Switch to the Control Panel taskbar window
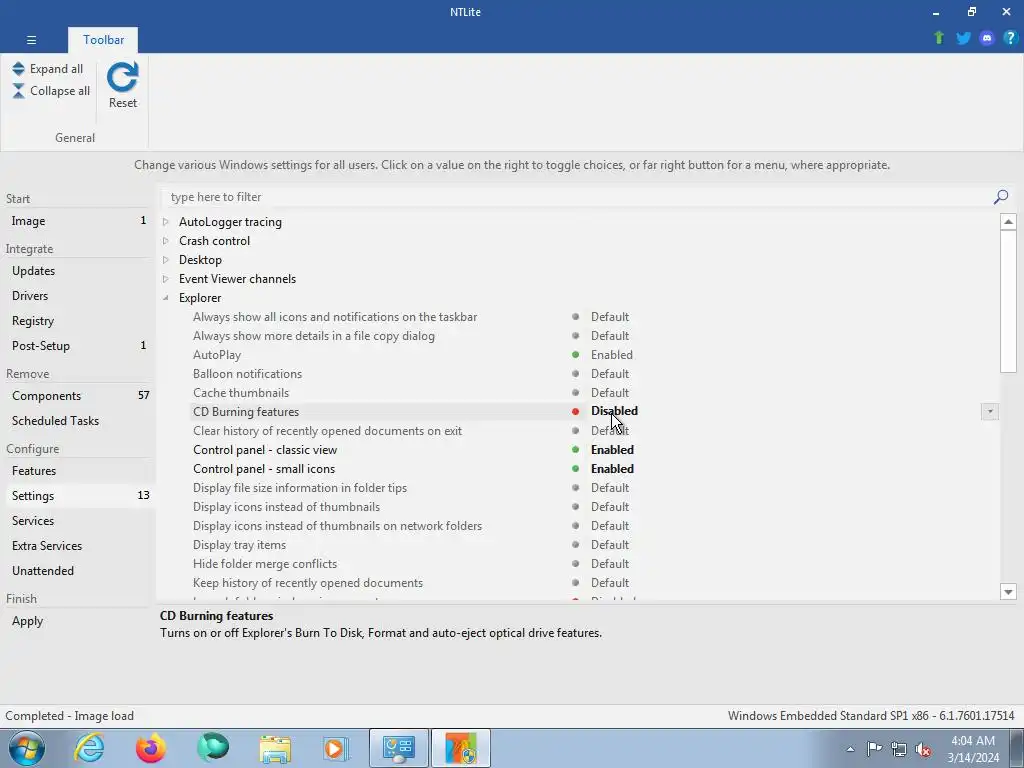Viewport: 1024px width, 768px height. coord(399,748)
